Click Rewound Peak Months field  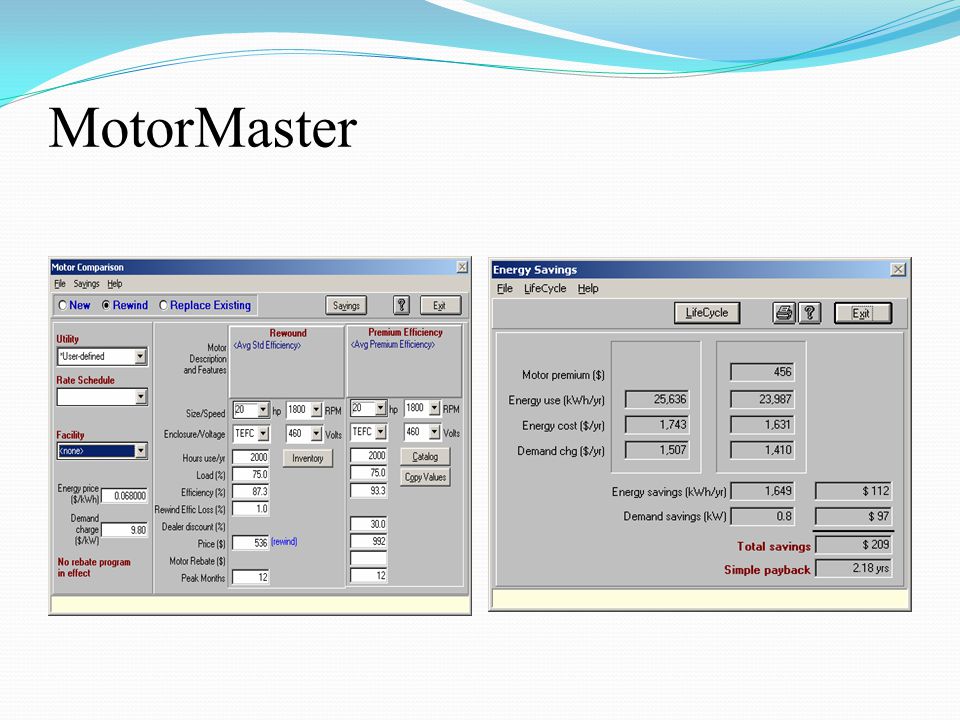click(251, 577)
